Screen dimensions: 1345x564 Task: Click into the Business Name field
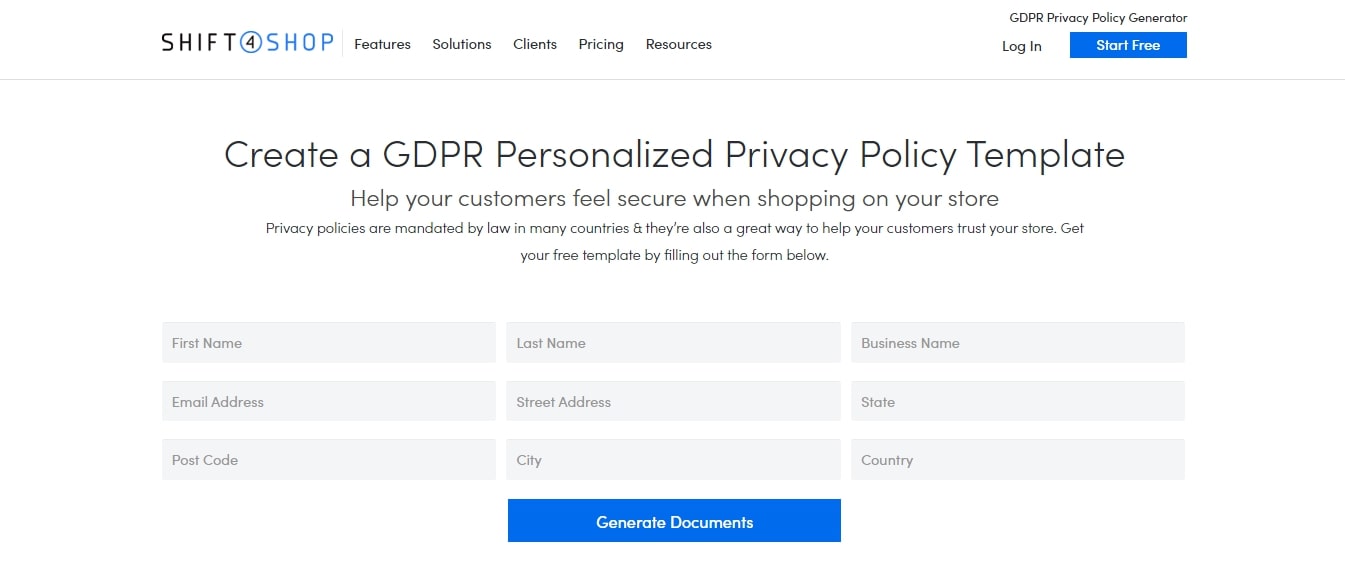tap(1017, 343)
